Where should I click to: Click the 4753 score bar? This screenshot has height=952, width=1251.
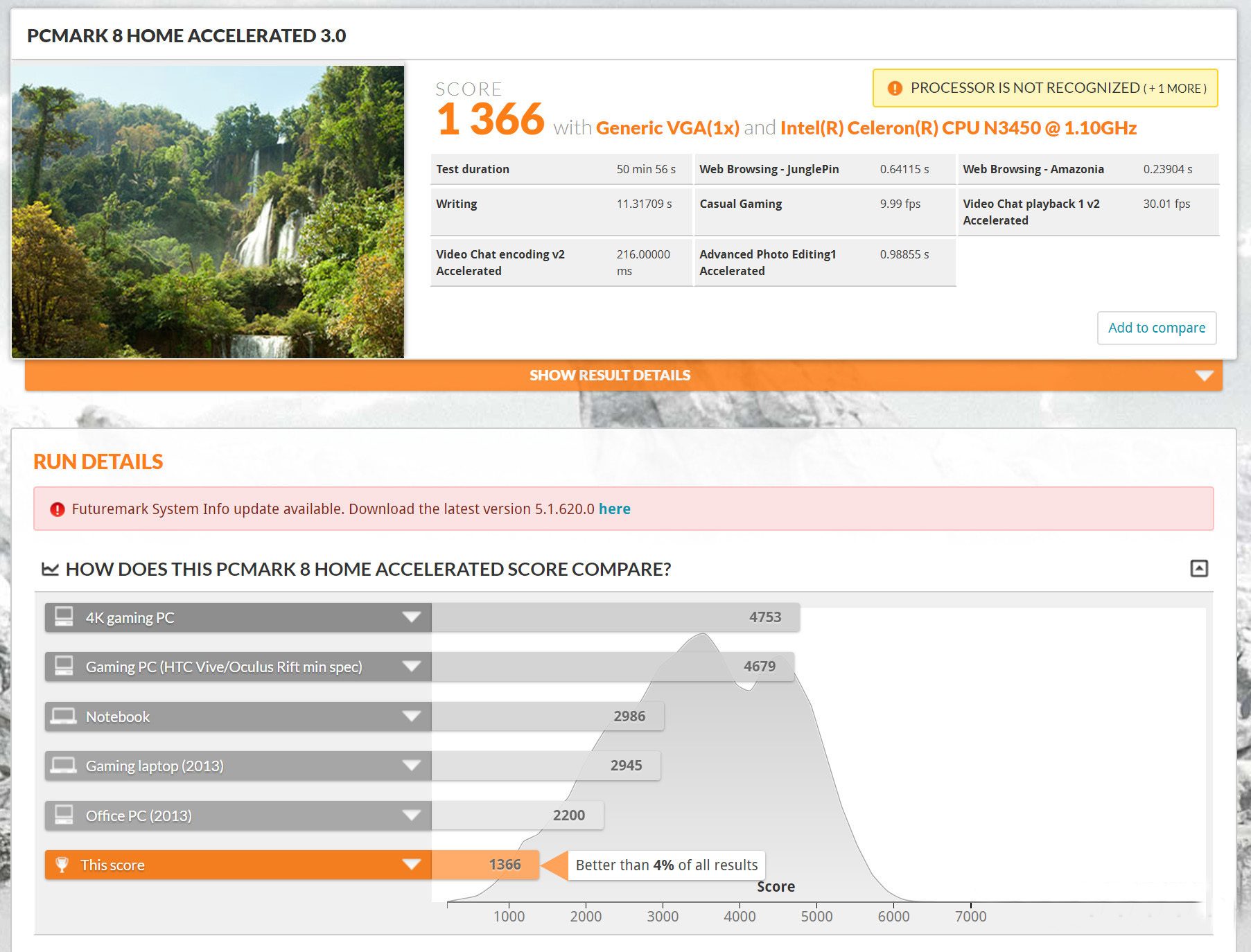click(615, 617)
